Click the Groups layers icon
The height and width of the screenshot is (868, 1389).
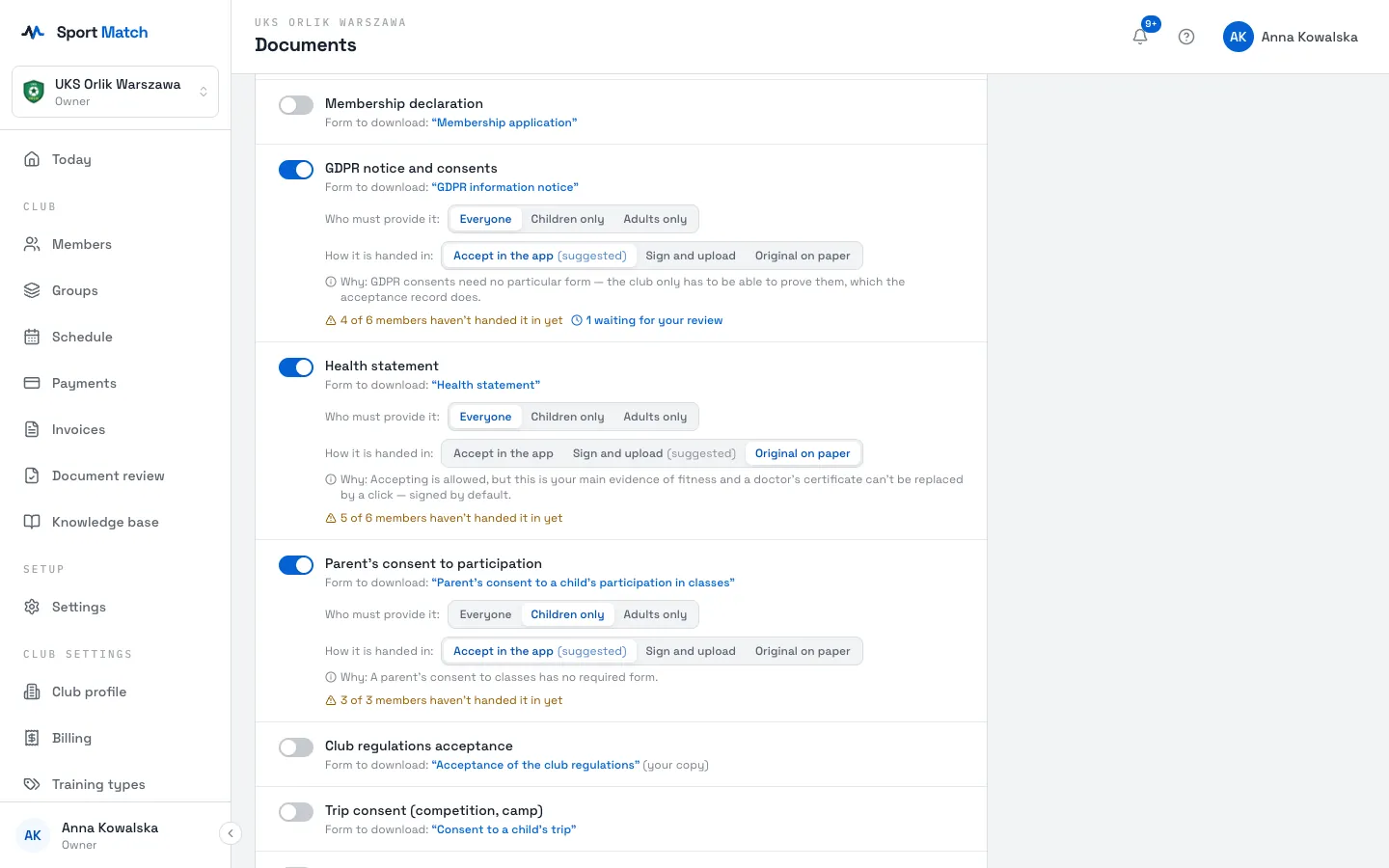[32, 290]
